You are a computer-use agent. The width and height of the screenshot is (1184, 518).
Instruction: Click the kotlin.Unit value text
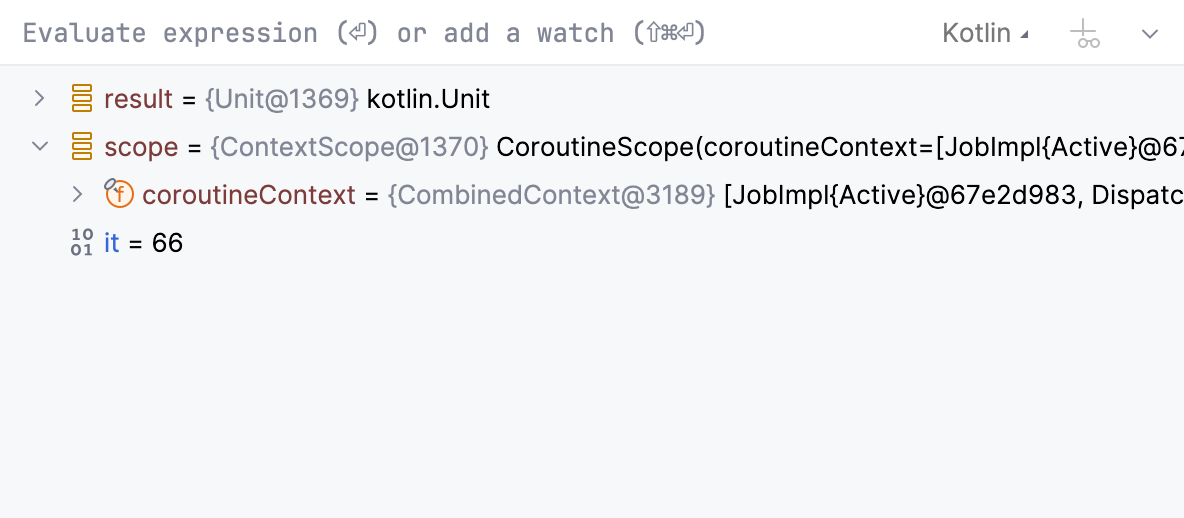[429, 99]
